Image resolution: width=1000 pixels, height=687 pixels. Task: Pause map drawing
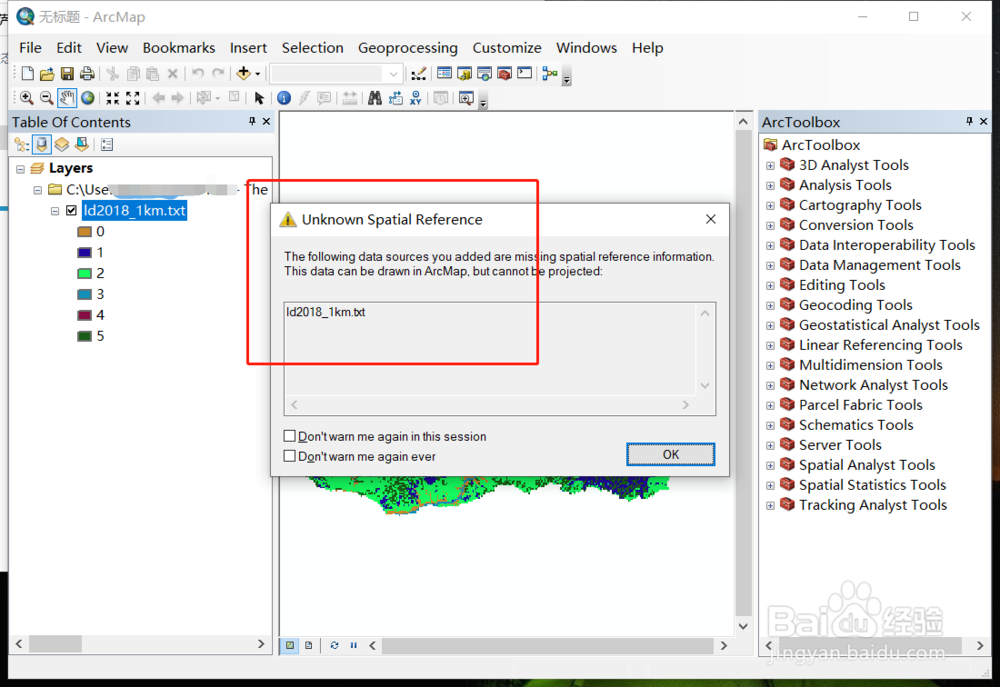pyautogui.click(x=353, y=646)
